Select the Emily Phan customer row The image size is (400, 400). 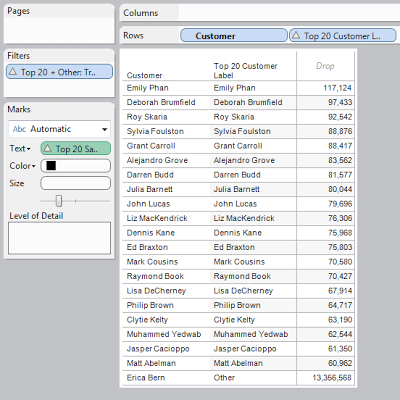(238, 88)
